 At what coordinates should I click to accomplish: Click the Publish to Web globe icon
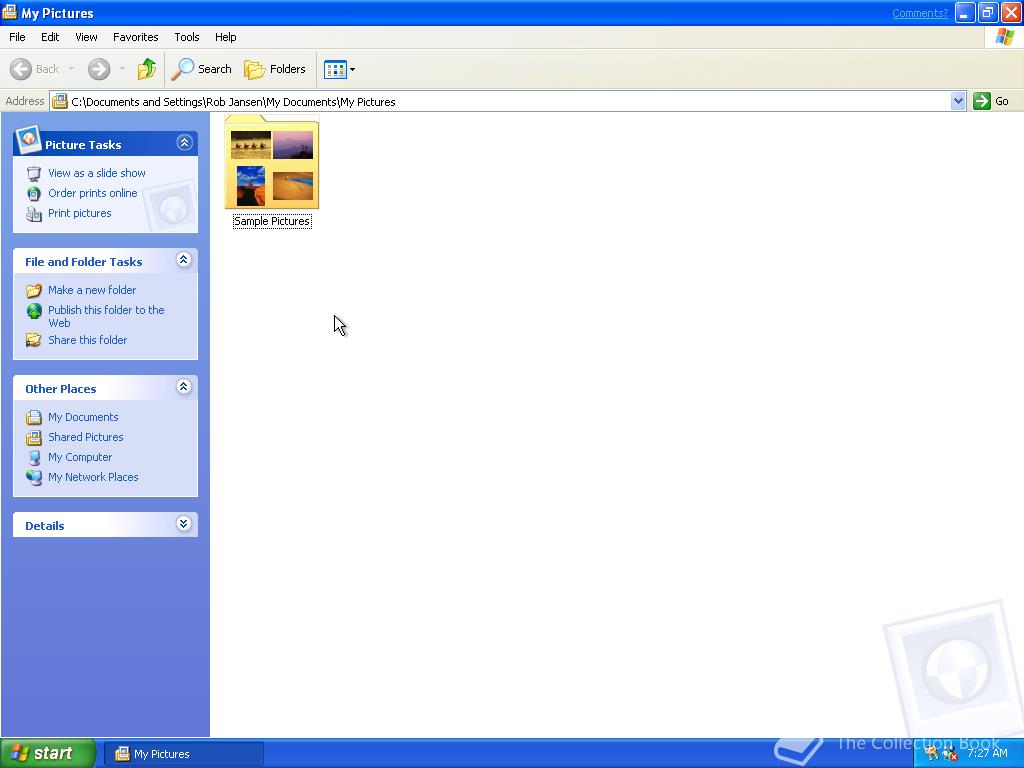[x=34, y=311]
